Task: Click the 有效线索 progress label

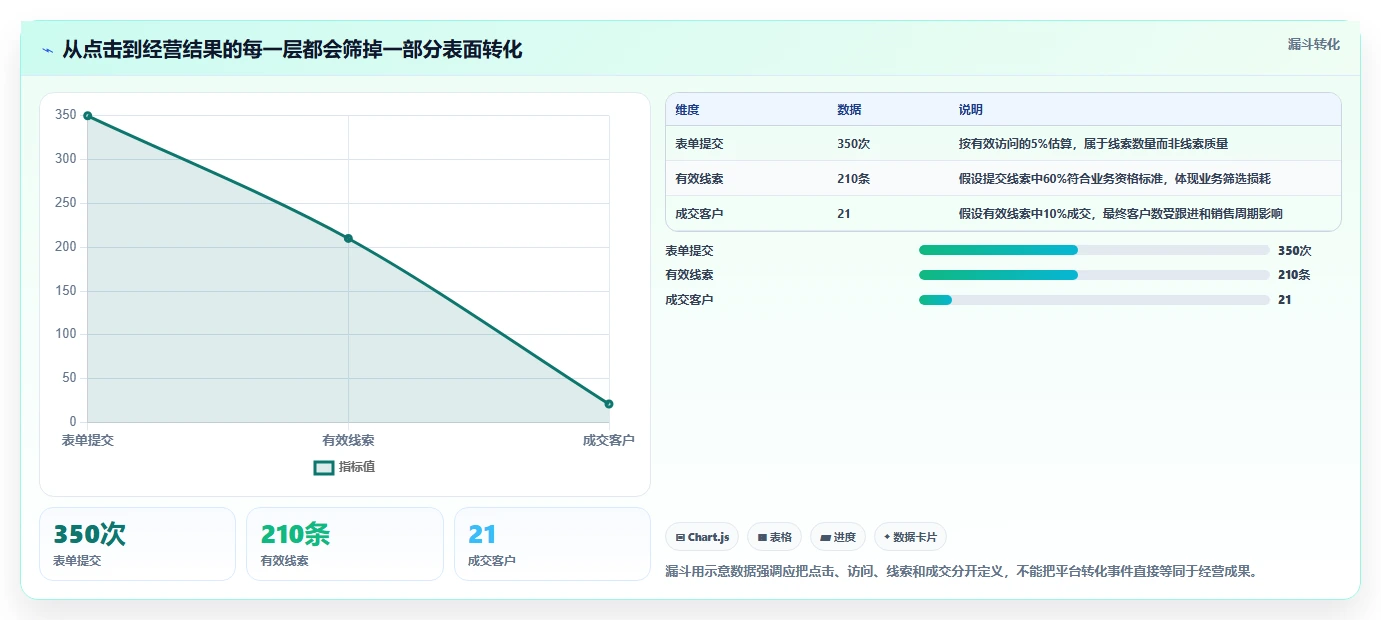Action: (x=689, y=275)
